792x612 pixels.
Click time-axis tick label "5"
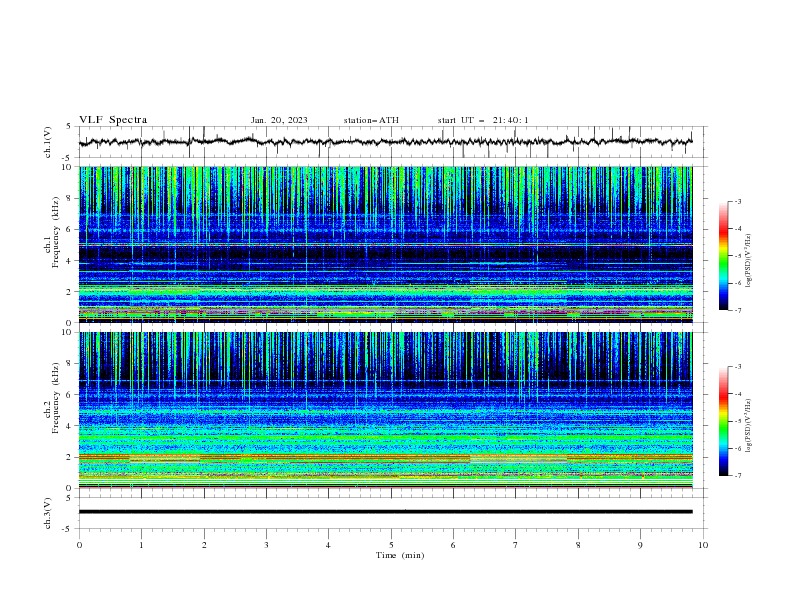coord(391,545)
